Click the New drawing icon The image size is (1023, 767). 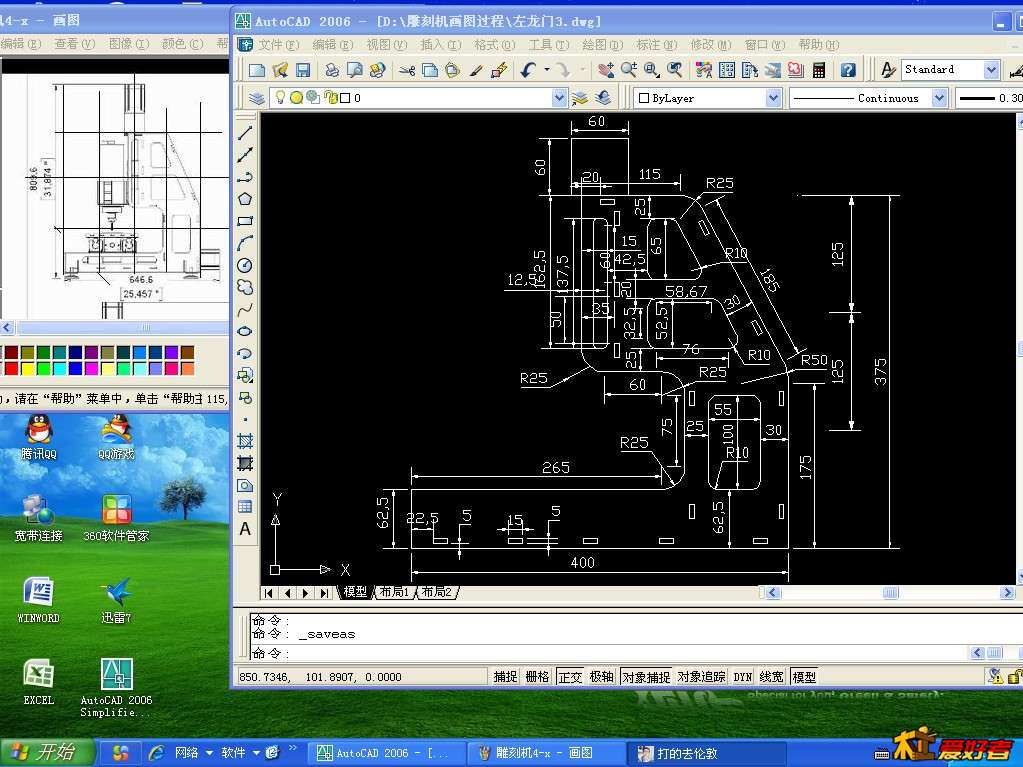[257, 70]
